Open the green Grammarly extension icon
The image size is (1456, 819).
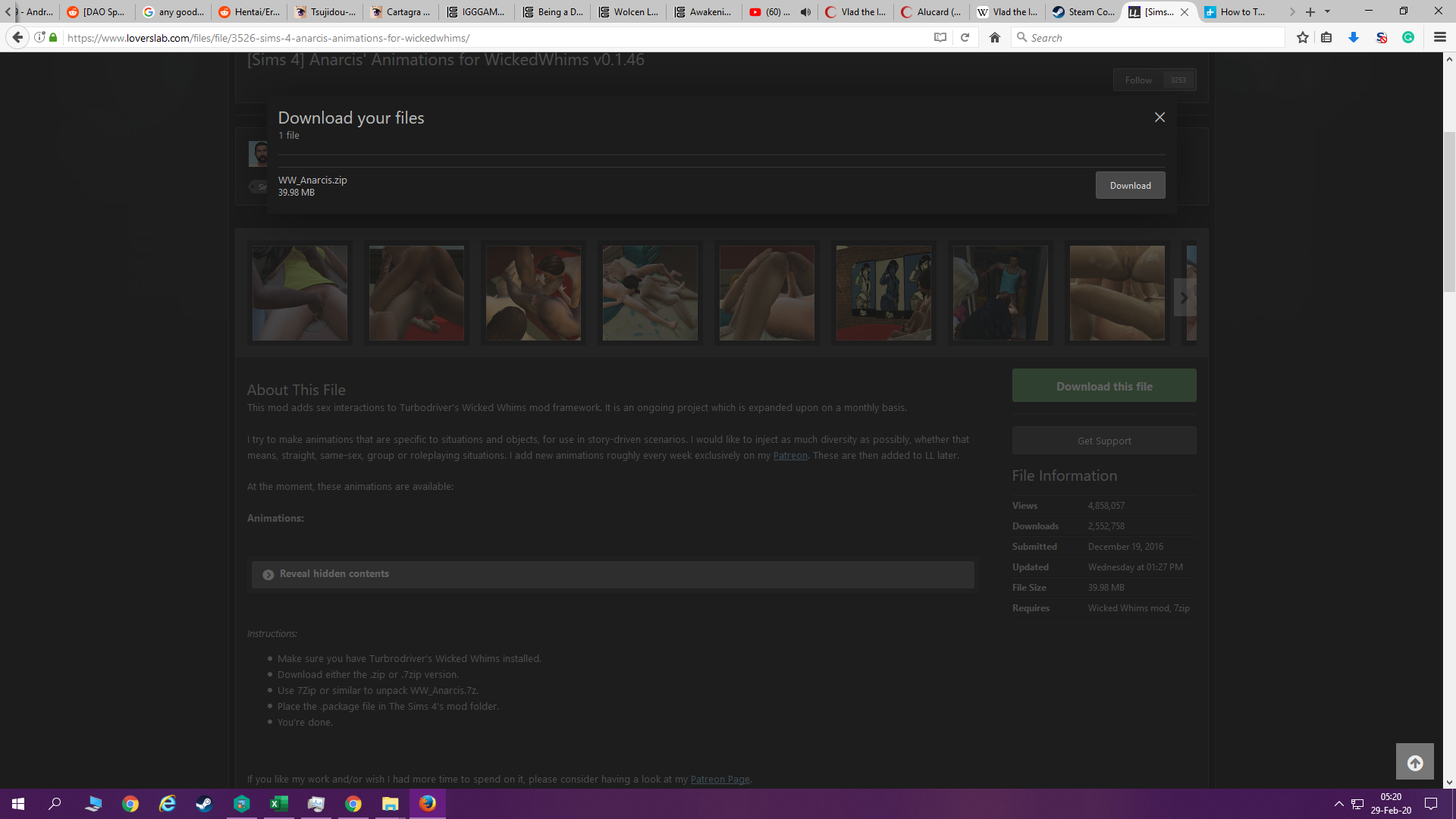tap(1408, 37)
